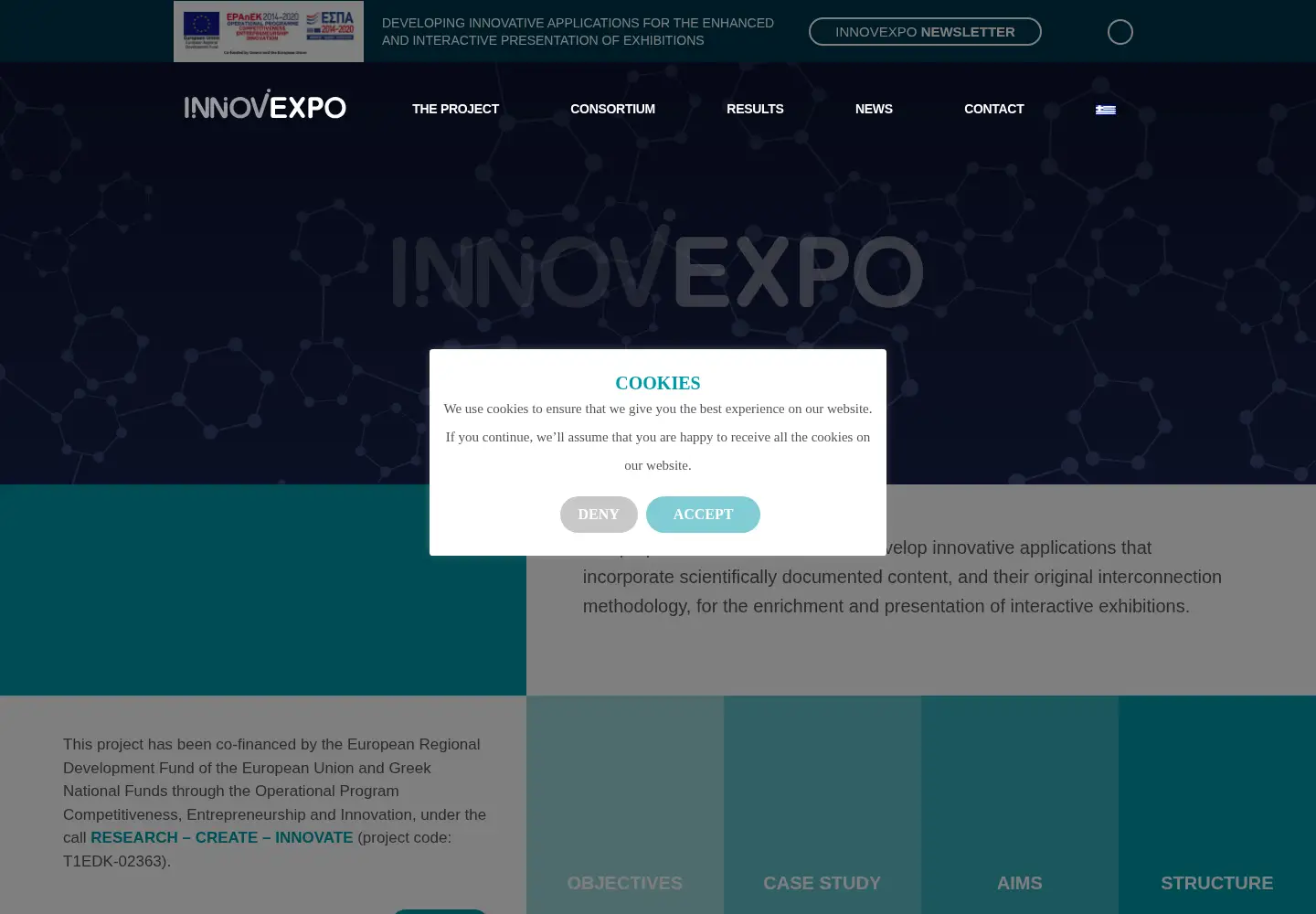
Task: Click the COOKIES dialog heading
Action: tap(658, 383)
